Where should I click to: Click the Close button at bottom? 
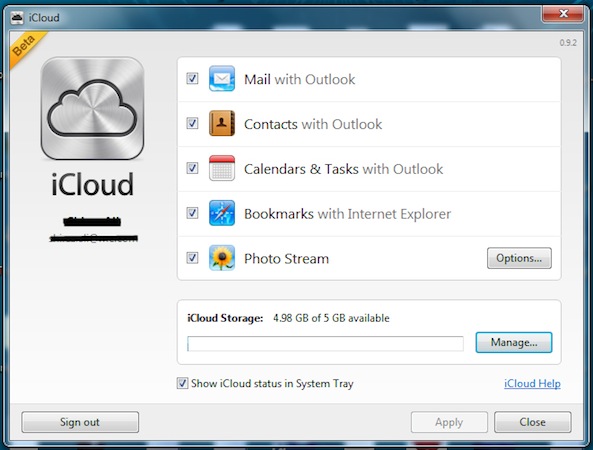click(x=532, y=422)
